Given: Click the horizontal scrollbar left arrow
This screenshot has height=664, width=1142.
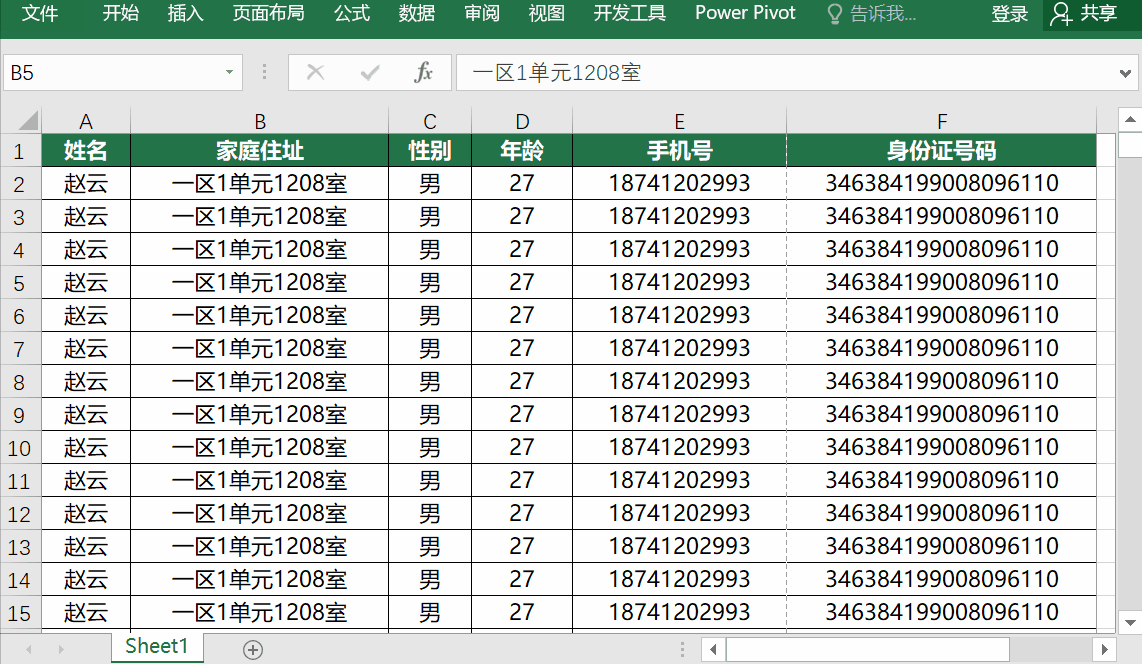Looking at the screenshot, I should (712, 649).
